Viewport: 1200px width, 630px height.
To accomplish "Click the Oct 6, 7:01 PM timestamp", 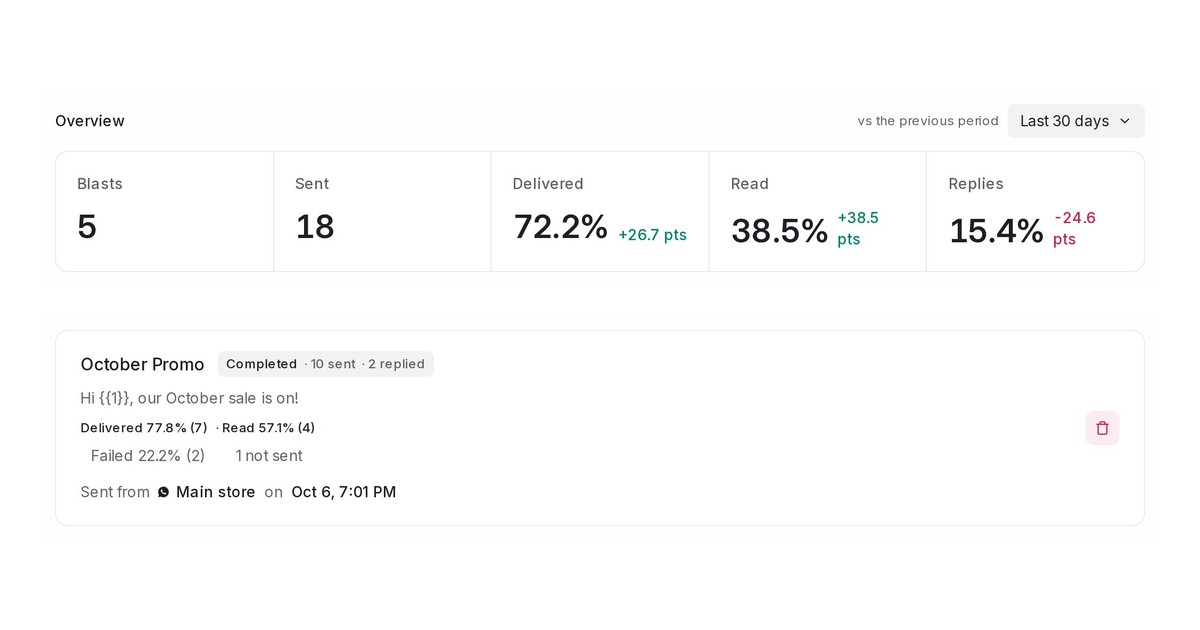I will [344, 492].
